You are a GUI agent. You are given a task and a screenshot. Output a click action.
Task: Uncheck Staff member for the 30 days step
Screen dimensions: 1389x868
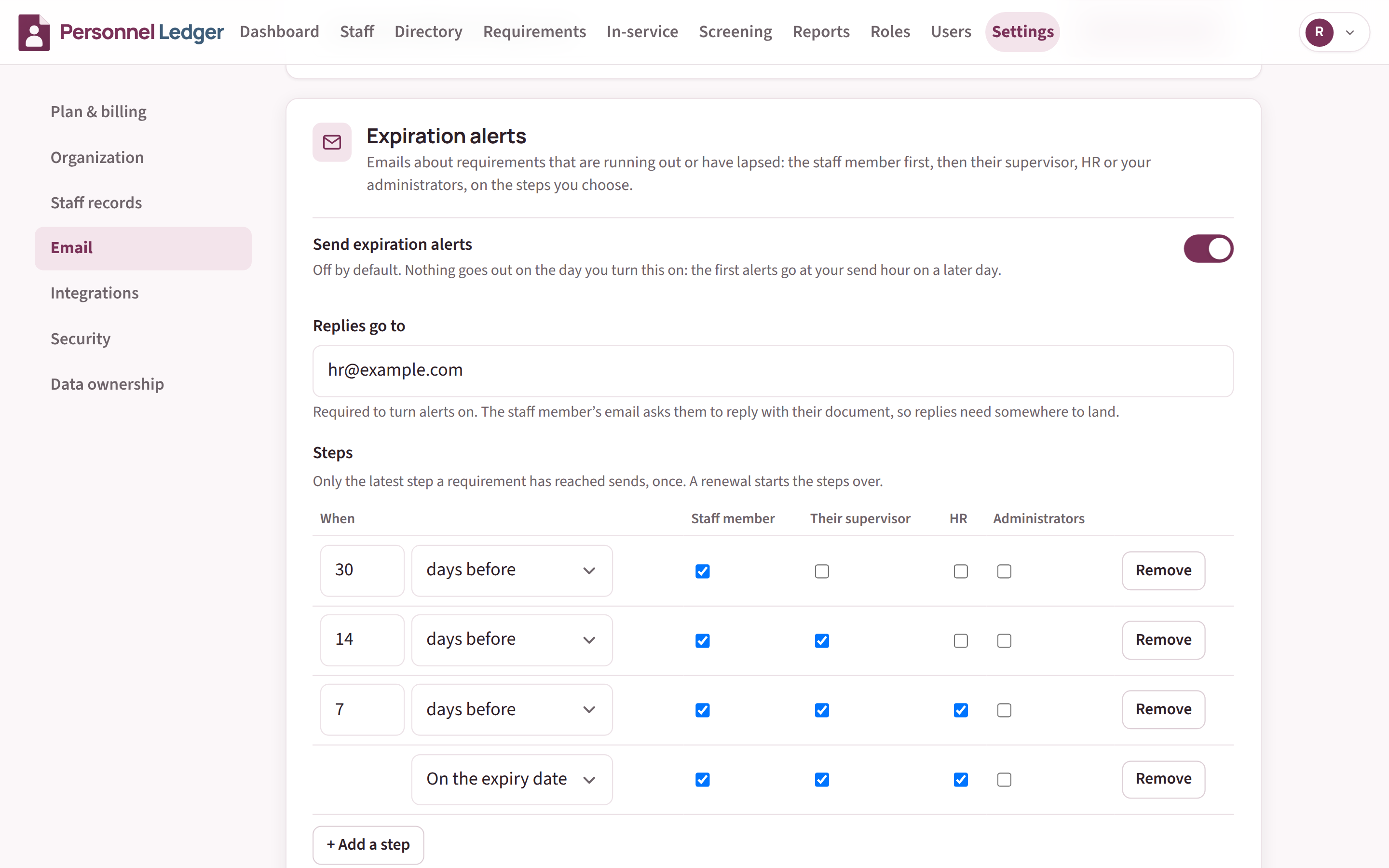coord(703,571)
